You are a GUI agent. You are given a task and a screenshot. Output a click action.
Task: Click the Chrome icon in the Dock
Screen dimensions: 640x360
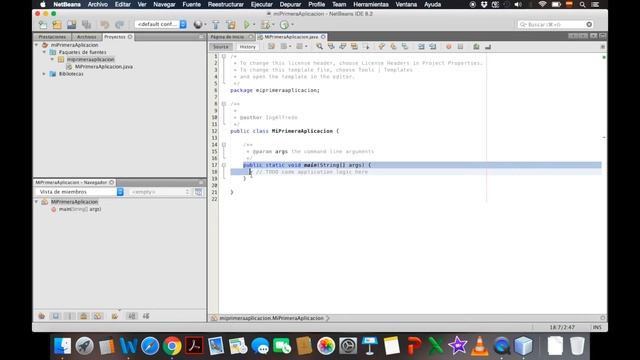click(172, 346)
